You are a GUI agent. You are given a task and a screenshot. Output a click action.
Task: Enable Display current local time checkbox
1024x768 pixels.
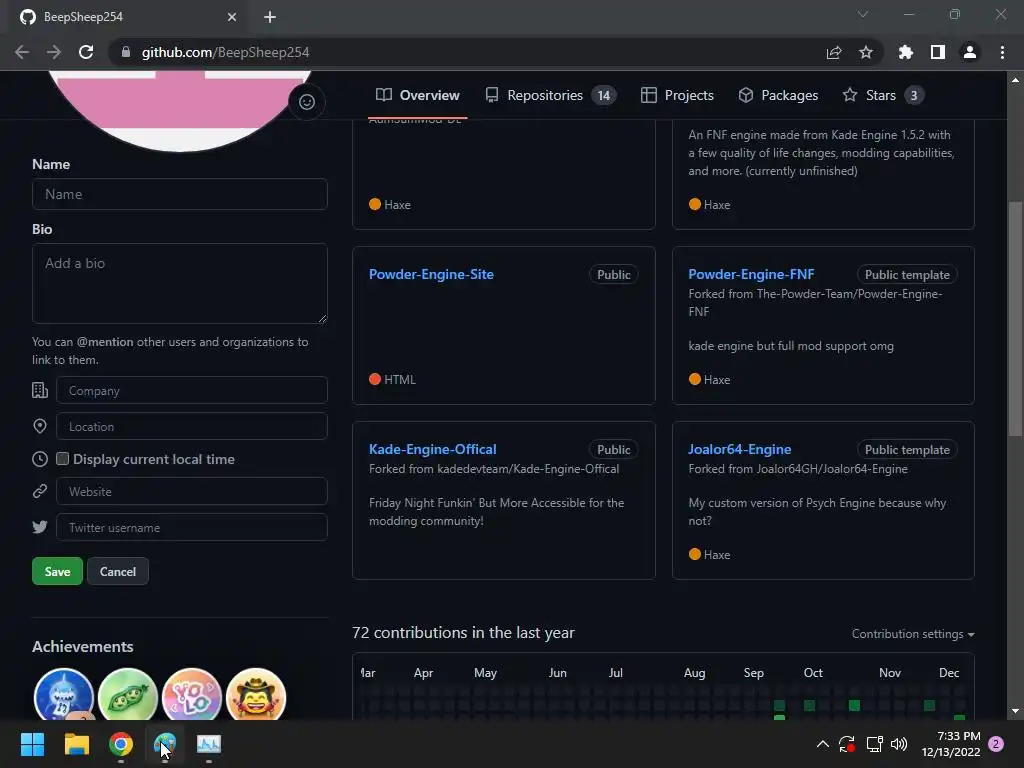click(62, 458)
